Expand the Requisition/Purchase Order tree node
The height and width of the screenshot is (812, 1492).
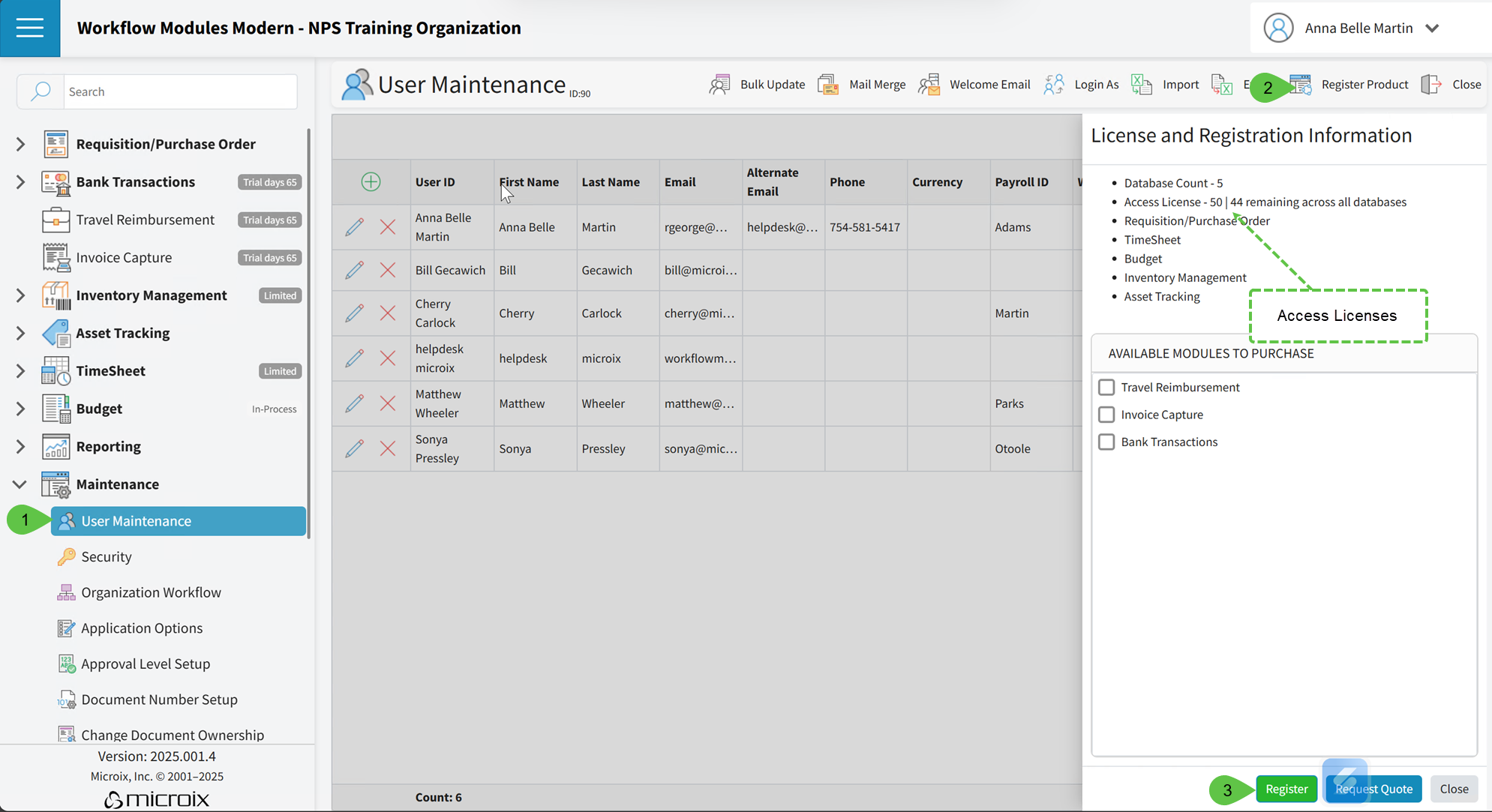pyautogui.click(x=20, y=144)
